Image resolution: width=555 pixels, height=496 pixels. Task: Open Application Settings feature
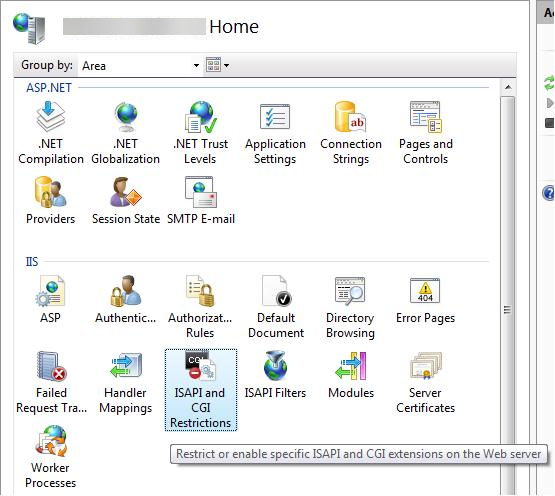pyautogui.click(x=275, y=133)
